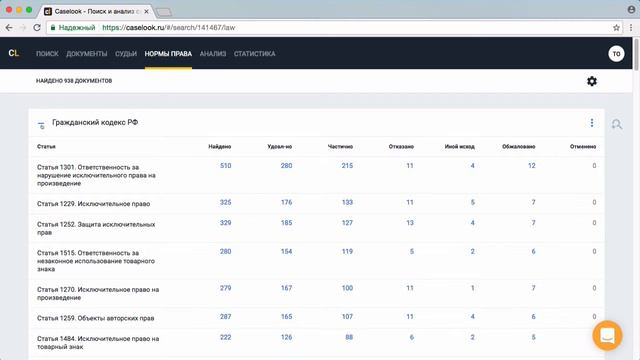Screen dimensions: 640x360
Task: Select the НОРМЫ ПРАВА tab
Action: (x=168, y=53)
